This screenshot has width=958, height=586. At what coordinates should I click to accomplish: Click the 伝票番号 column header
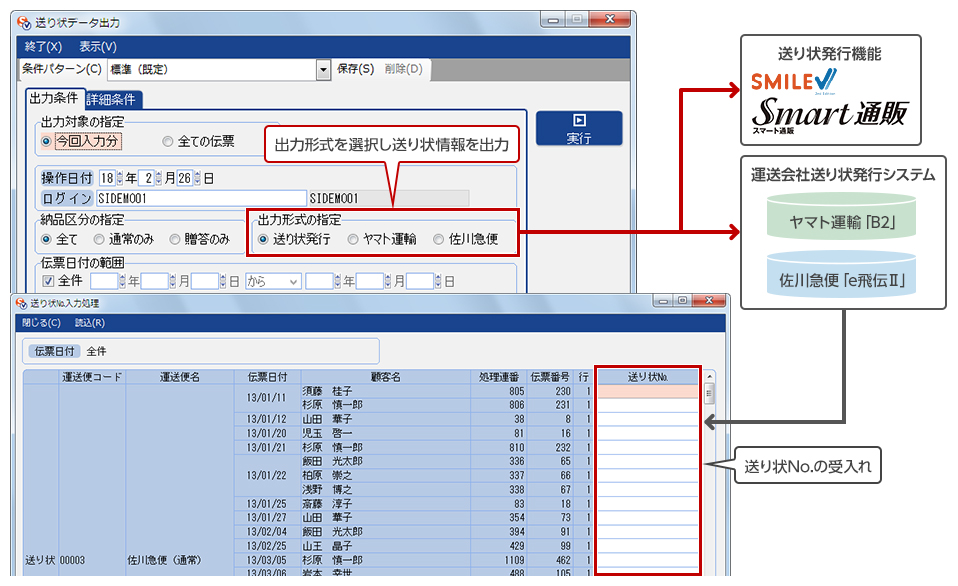tap(550, 377)
